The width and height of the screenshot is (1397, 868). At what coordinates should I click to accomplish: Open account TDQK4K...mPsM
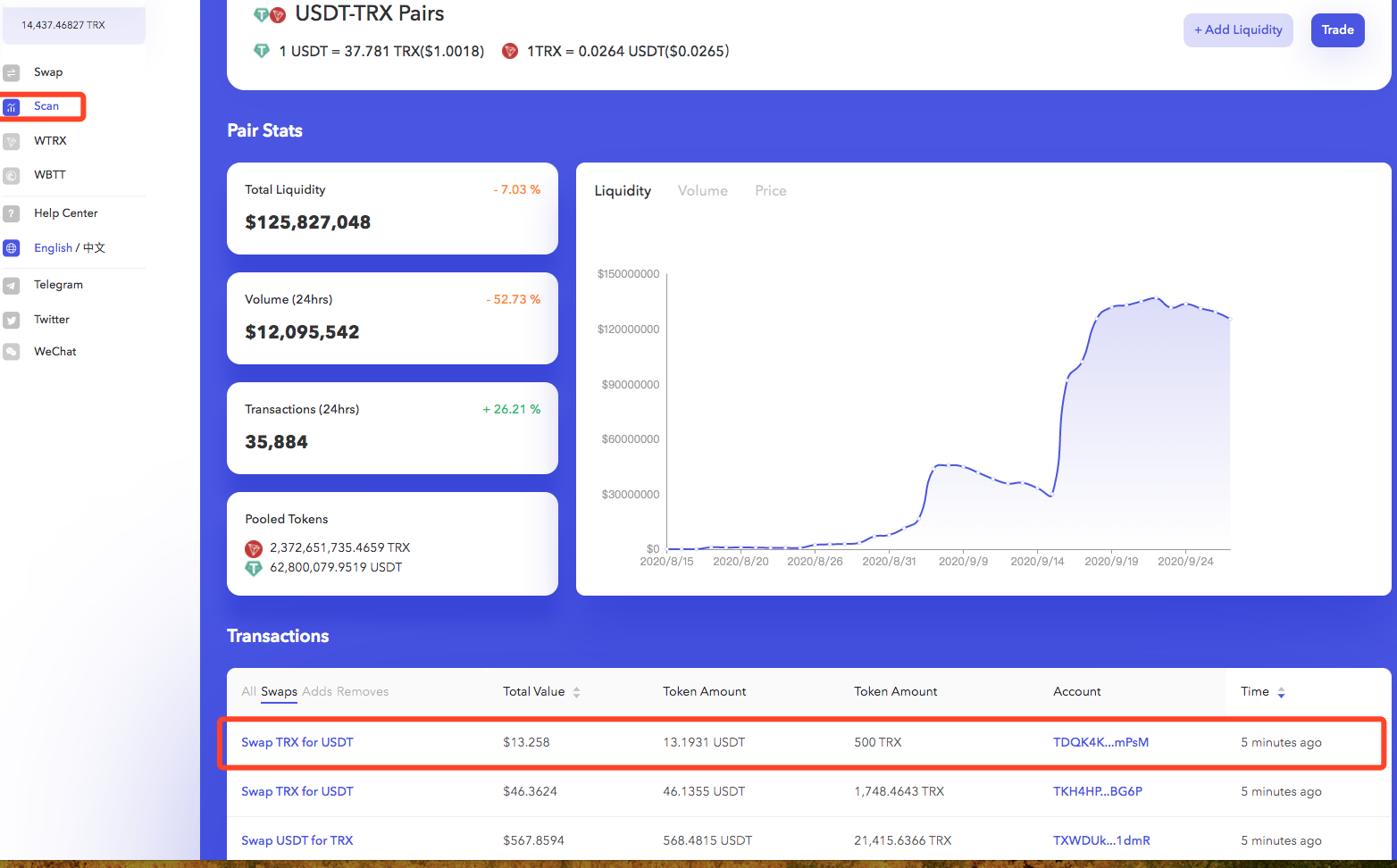[1100, 743]
